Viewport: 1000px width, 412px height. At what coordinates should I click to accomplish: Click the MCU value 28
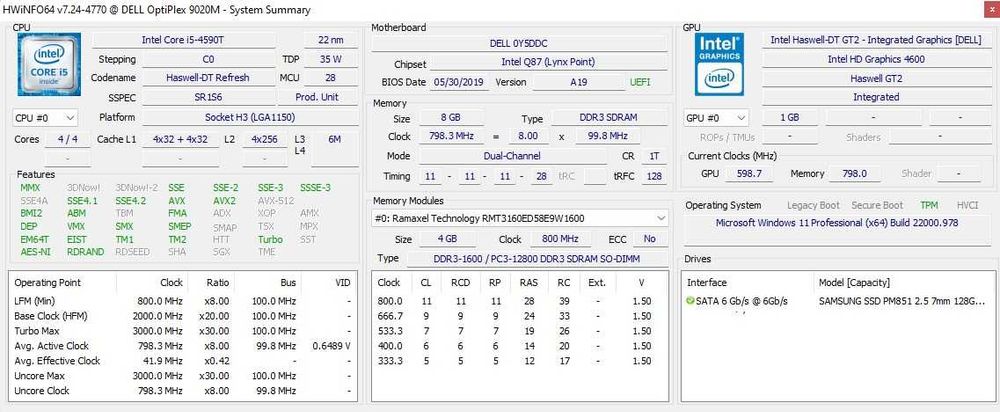coord(330,78)
